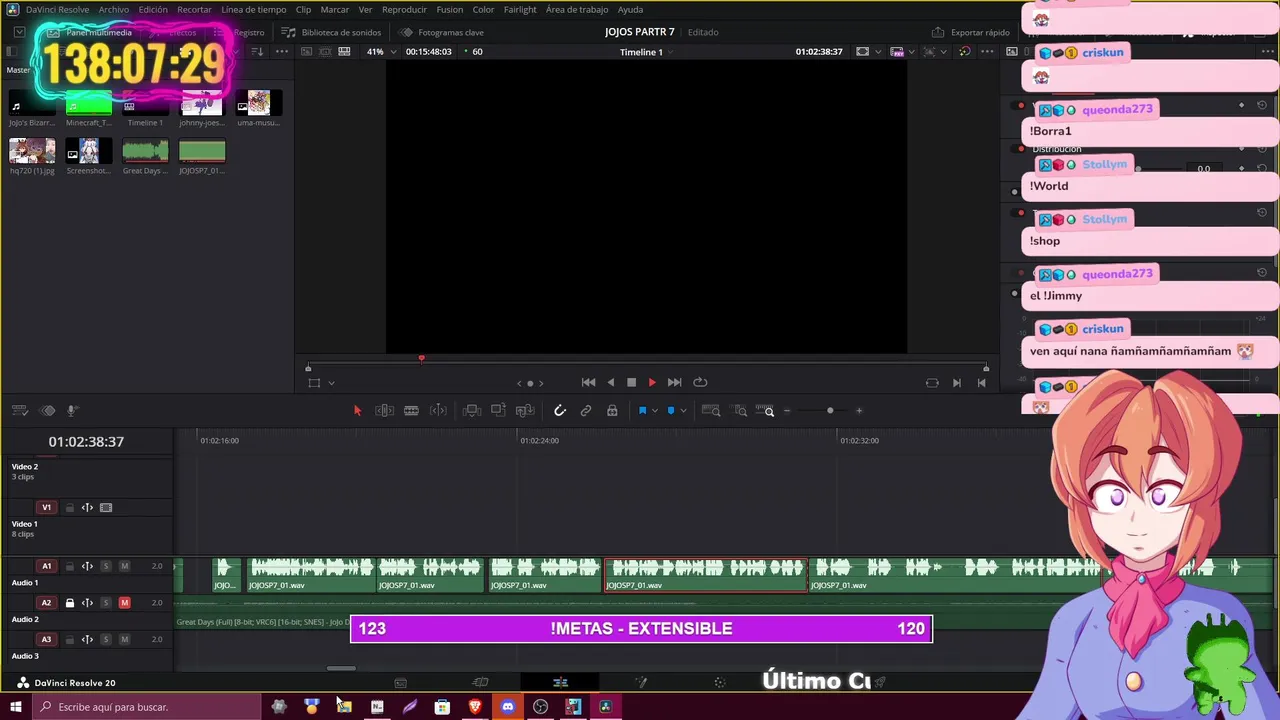Open the Clip menu
Image resolution: width=1280 pixels, height=720 pixels.
click(x=303, y=9)
